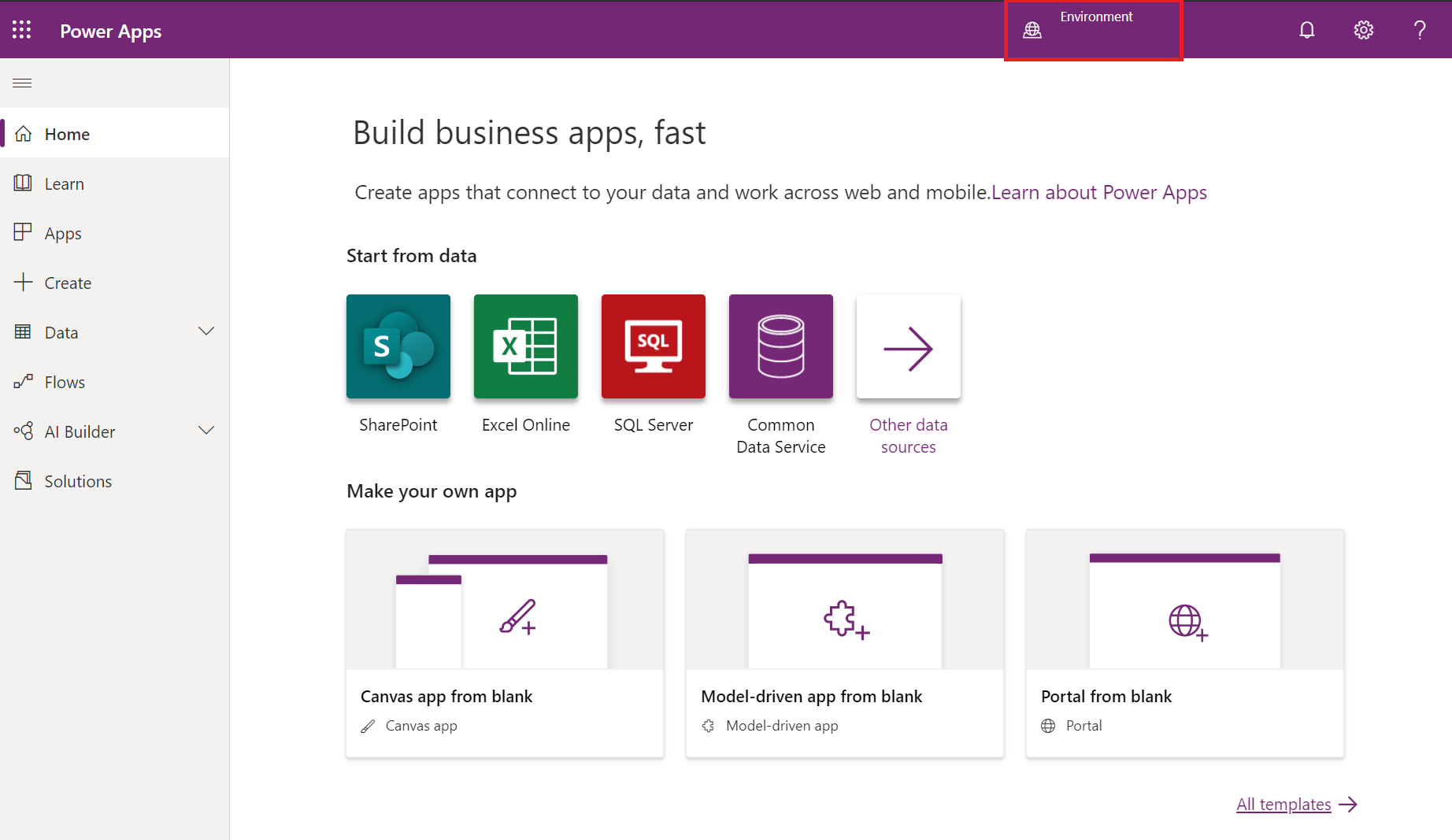Click the Model-driven app puzzle thumbnail
The image size is (1452, 840).
pos(845,600)
